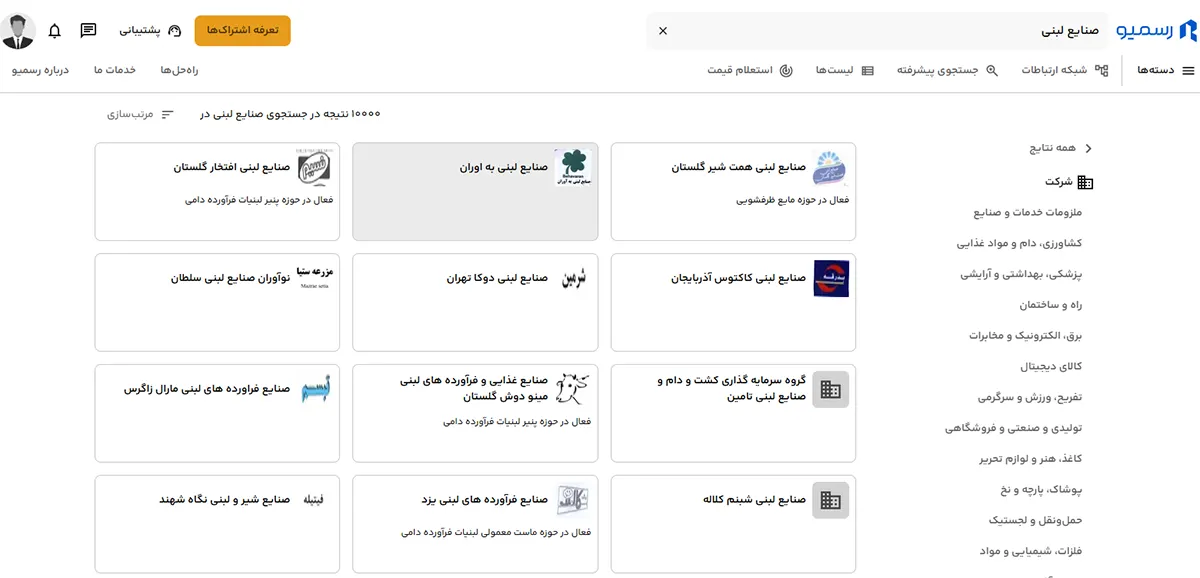Filter by ملزومات خدمات و صنایع
The height and width of the screenshot is (578, 1200).
point(1027,213)
